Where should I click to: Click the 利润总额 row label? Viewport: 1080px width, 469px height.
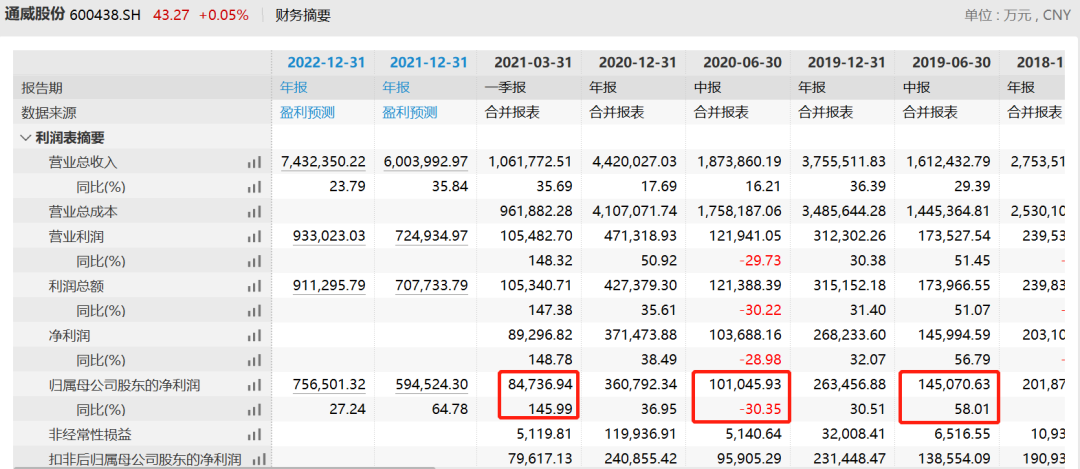[76, 286]
